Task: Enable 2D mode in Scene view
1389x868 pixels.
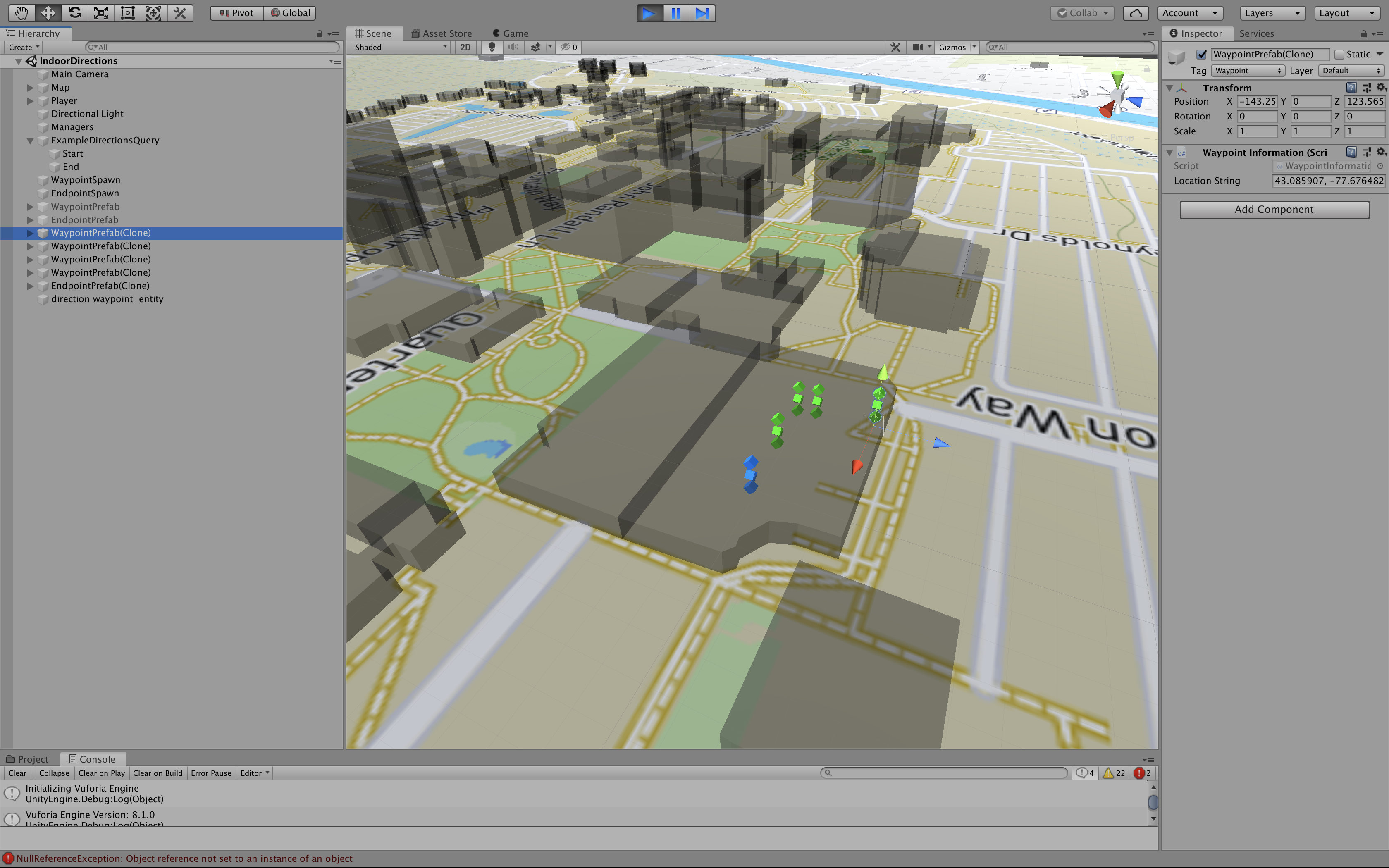Action: 465,47
